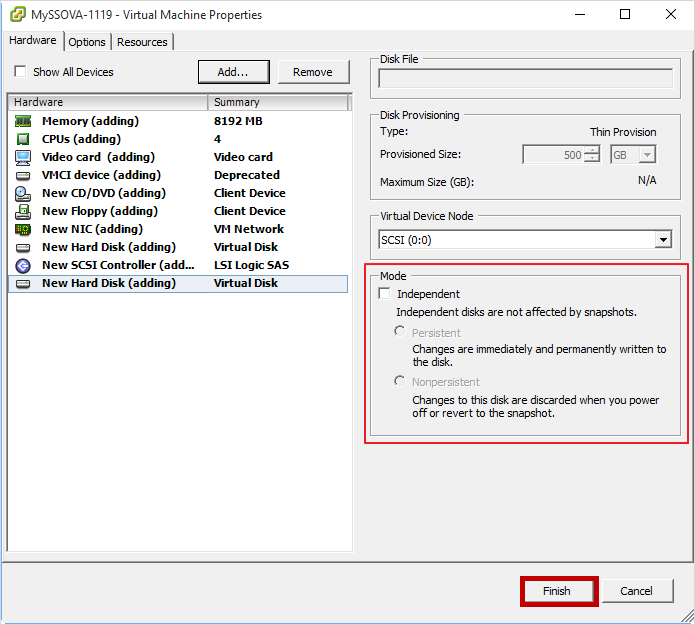Toggle the Independent disk mode checkbox

[385, 294]
